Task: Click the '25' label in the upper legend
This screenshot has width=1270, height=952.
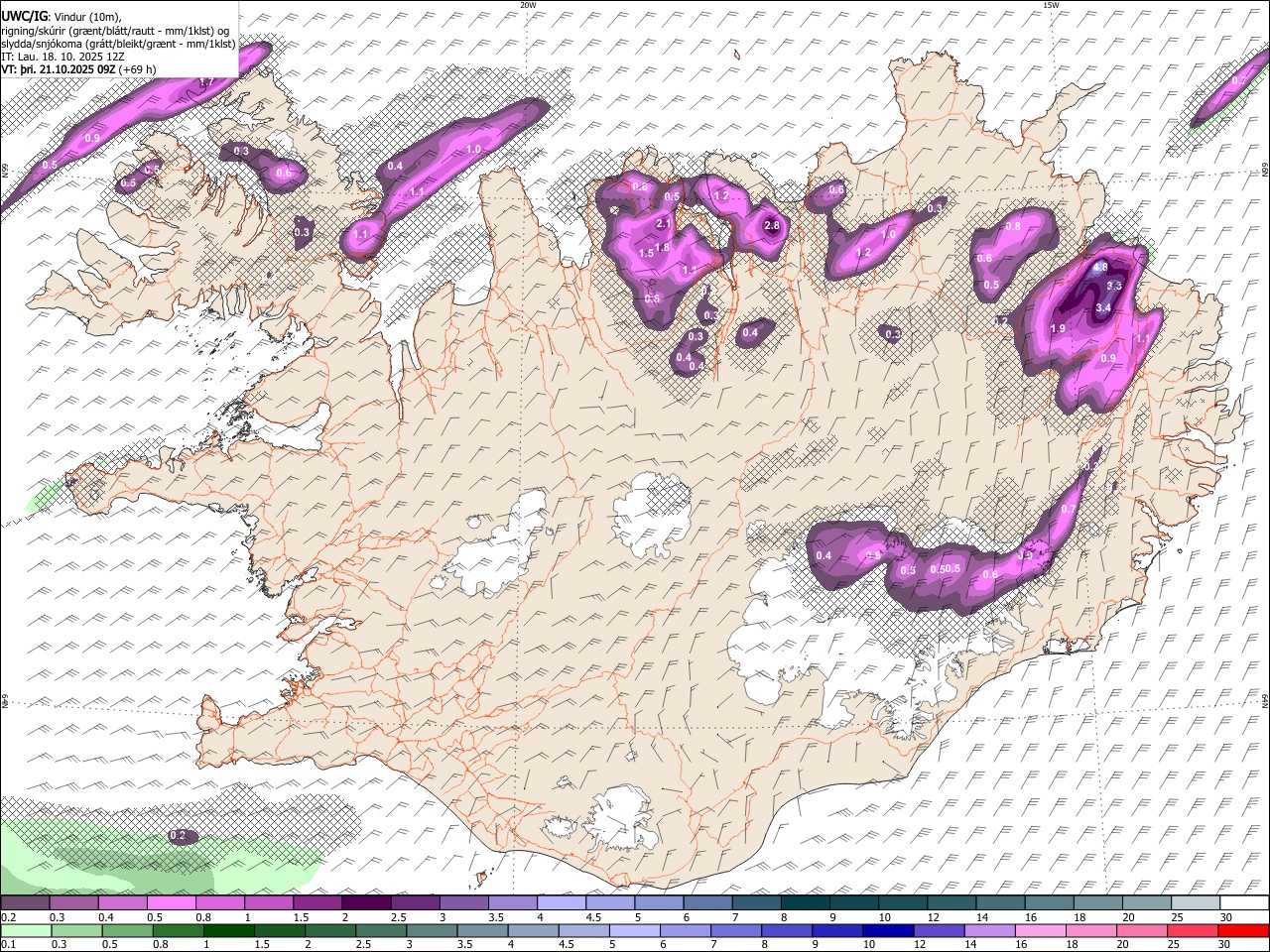Action: click(x=1177, y=917)
